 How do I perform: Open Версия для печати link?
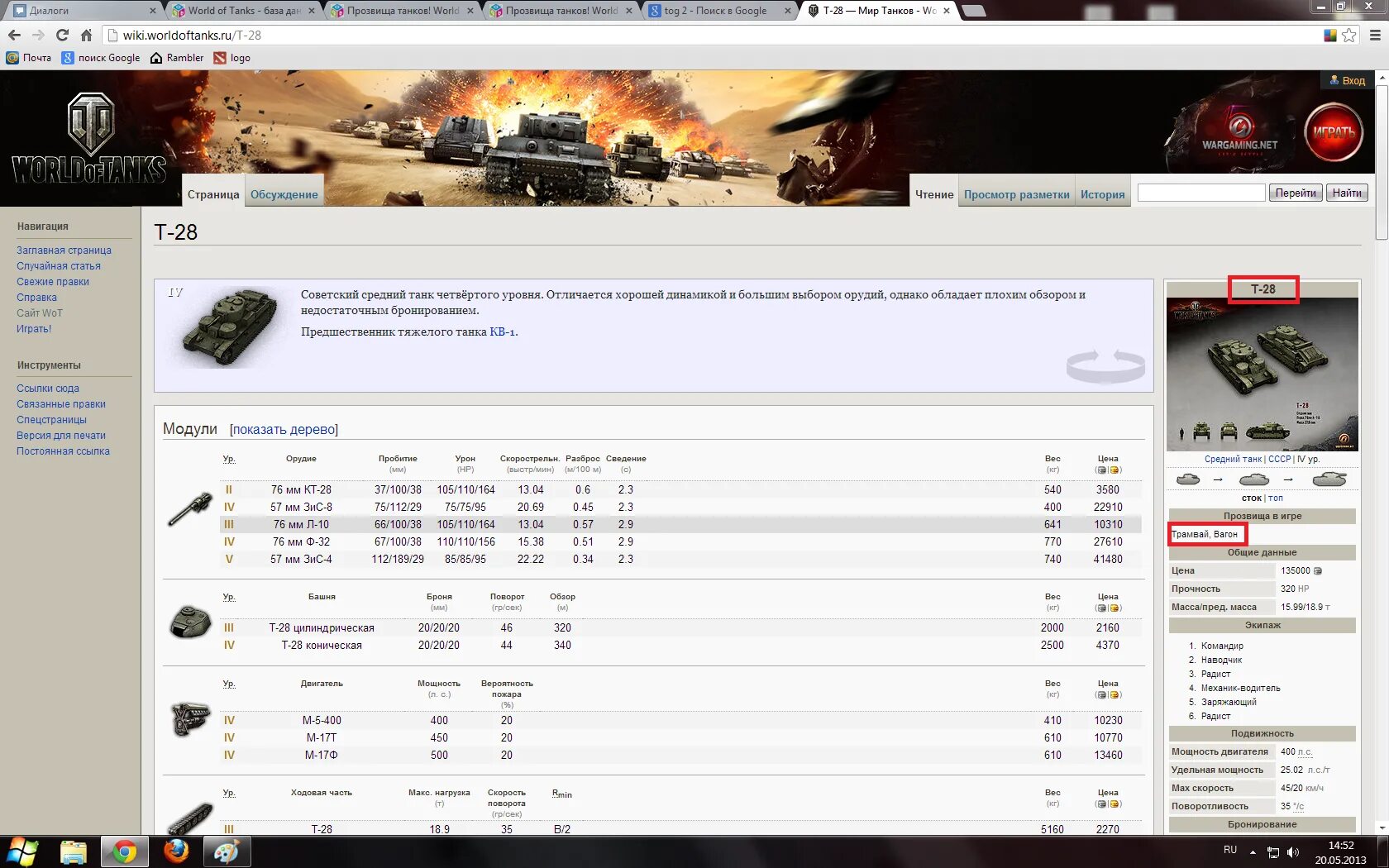coord(61,435)
